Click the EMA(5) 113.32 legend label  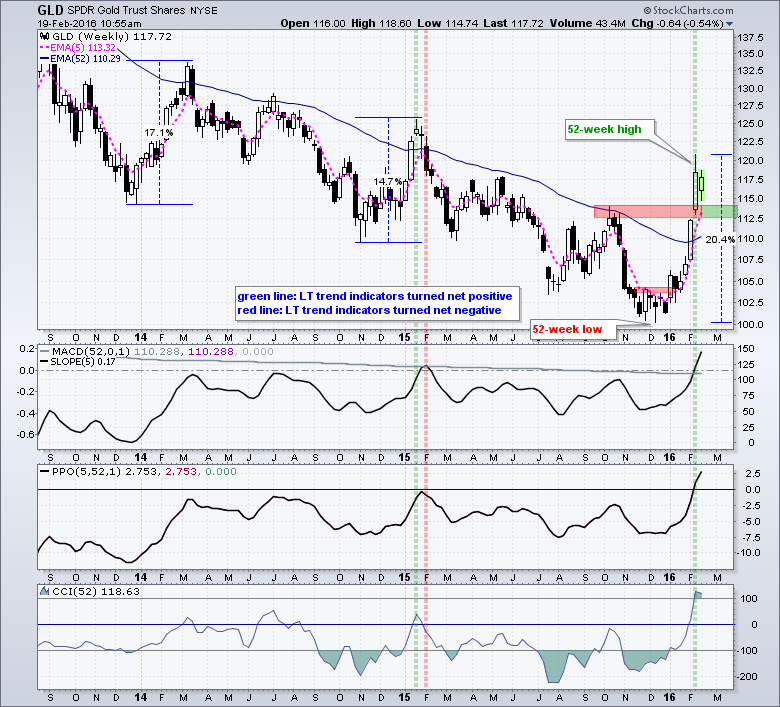coord(83,48)
